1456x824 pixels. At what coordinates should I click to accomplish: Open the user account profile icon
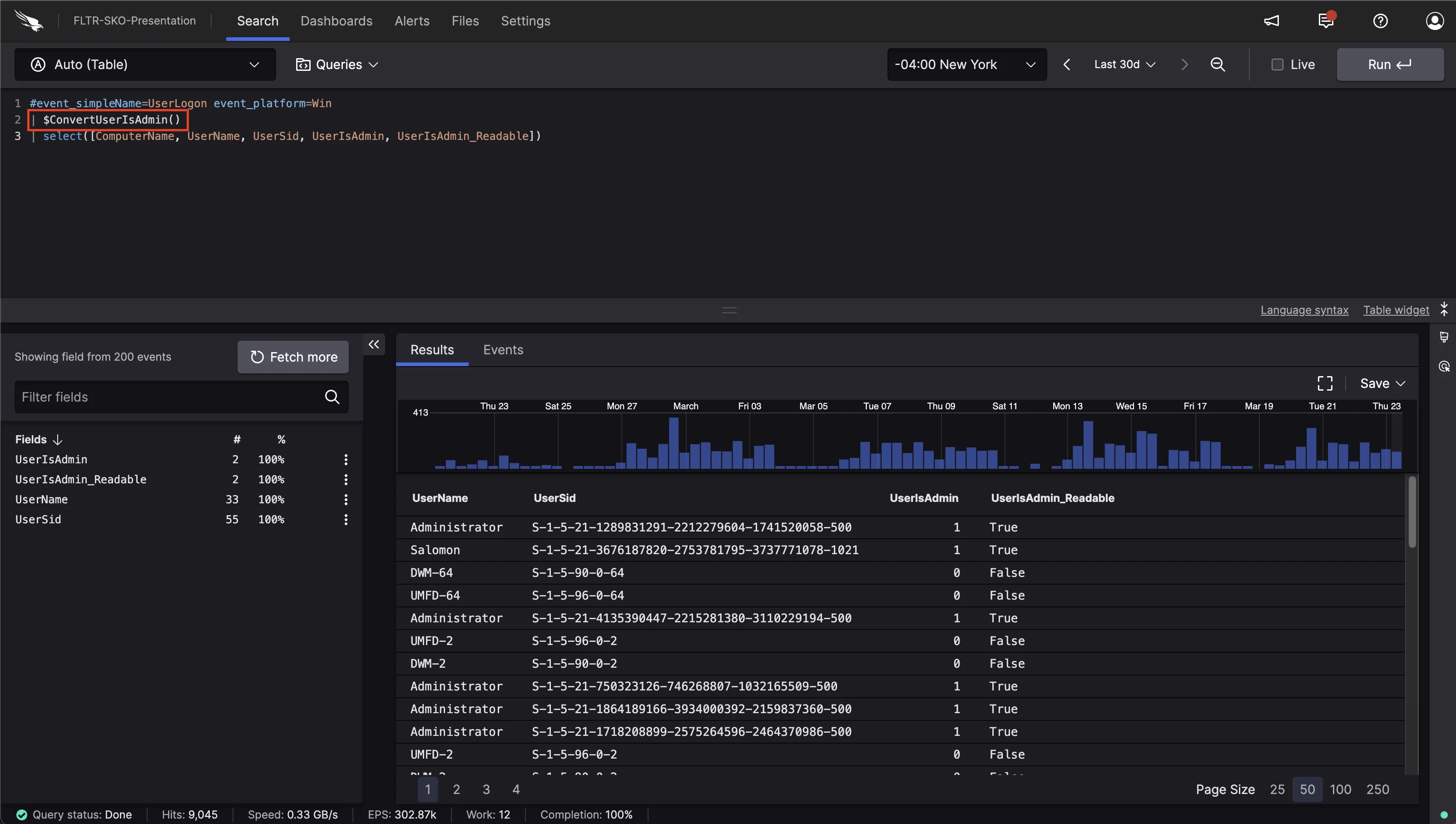pos(1435,21)
